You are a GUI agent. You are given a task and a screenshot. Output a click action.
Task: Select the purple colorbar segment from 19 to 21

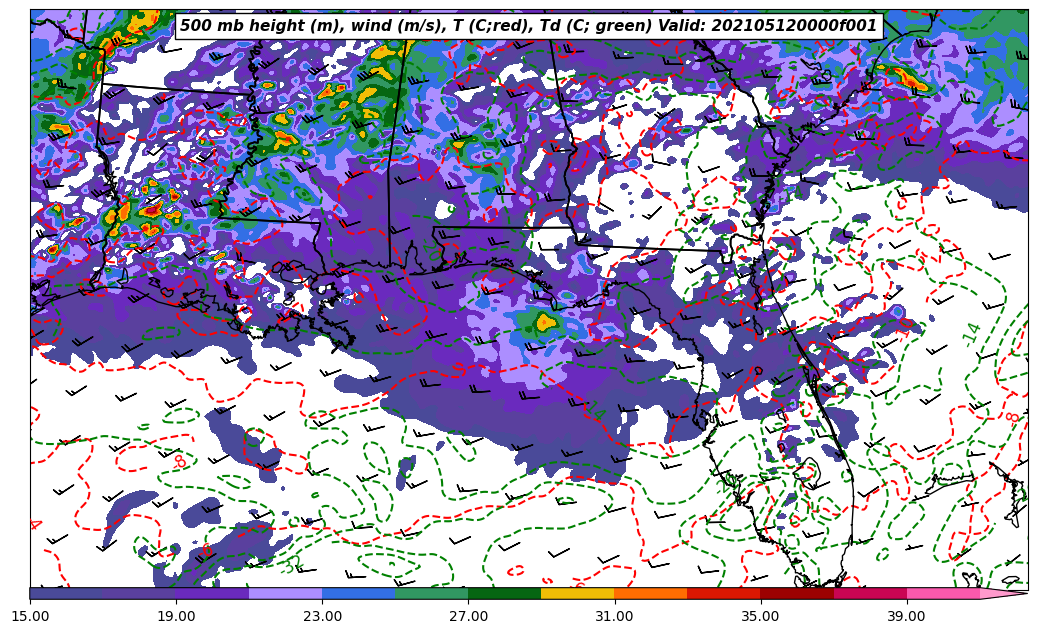[x=212, y=593]
